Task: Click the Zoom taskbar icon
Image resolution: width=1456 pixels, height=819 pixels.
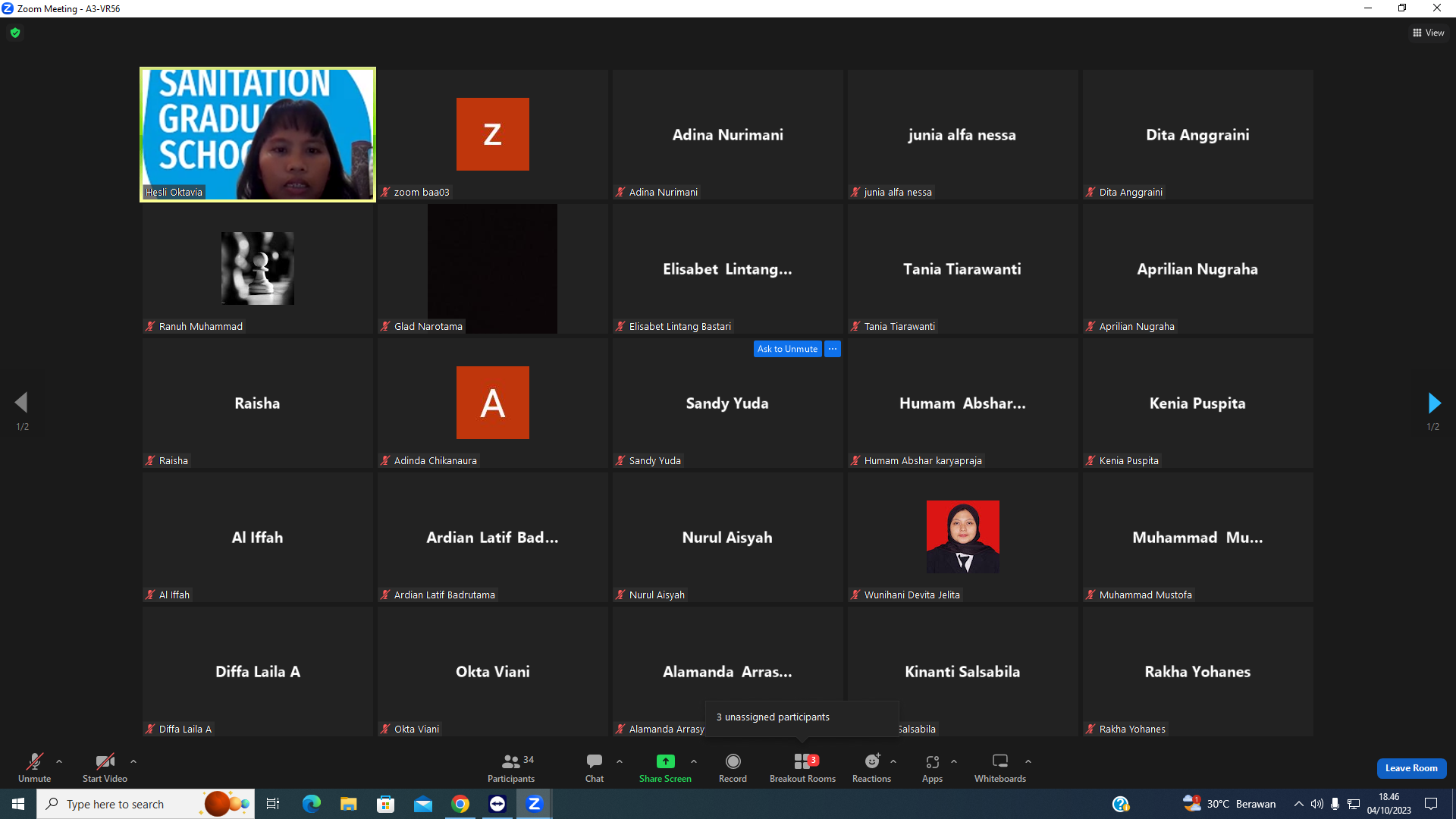Action: [535, 804]
